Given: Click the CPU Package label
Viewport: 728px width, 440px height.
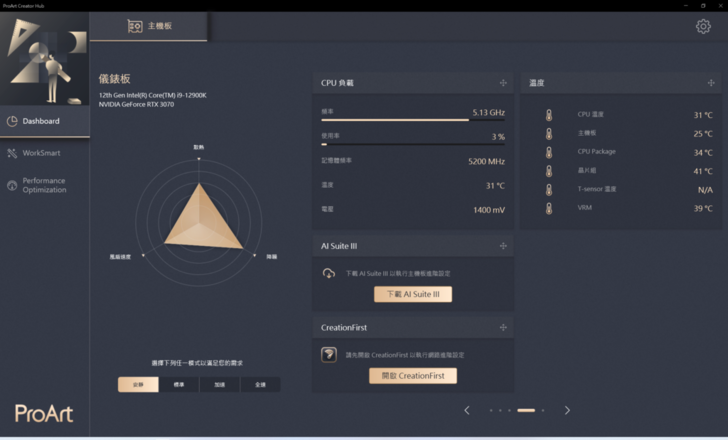Looking at the screenshot, I should point(597,152).
